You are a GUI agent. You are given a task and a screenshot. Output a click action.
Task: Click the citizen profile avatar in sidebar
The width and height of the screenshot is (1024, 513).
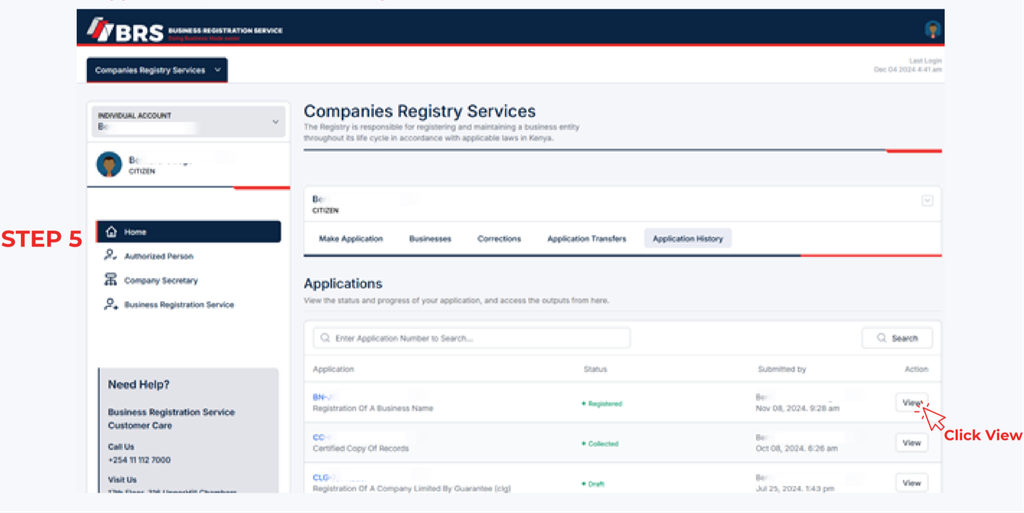pos(109,164)
